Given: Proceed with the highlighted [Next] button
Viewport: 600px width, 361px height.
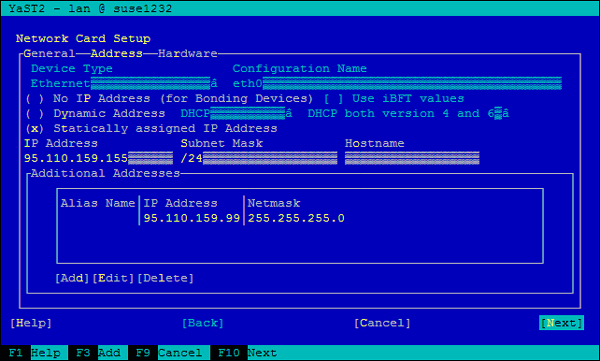Looking at the screenshot, I should point(561,323).
